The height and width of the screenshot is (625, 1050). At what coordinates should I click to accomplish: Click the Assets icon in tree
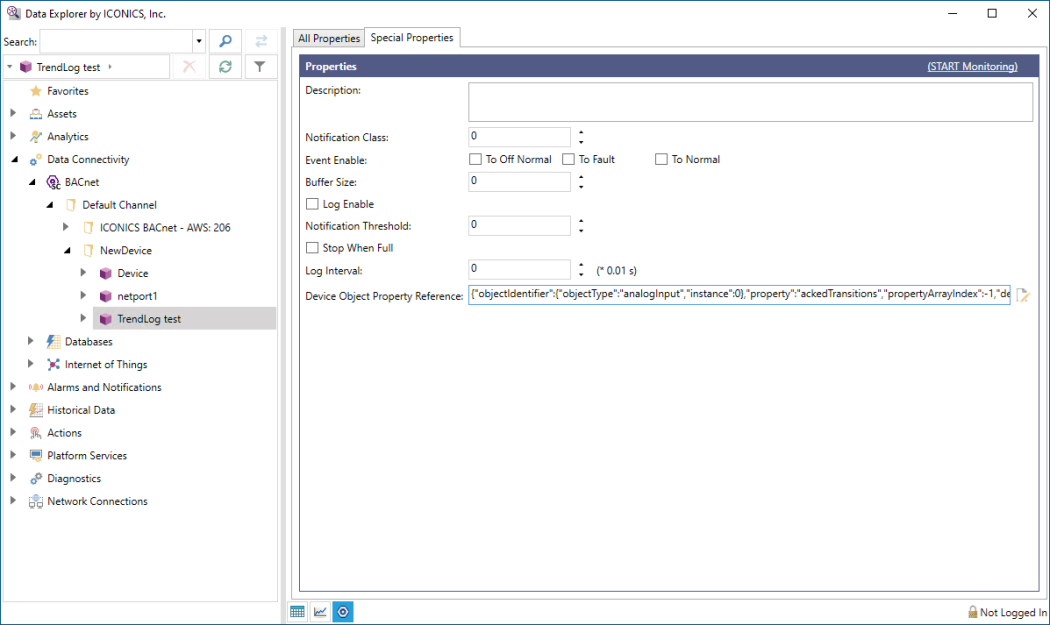[x=36, y=114]
